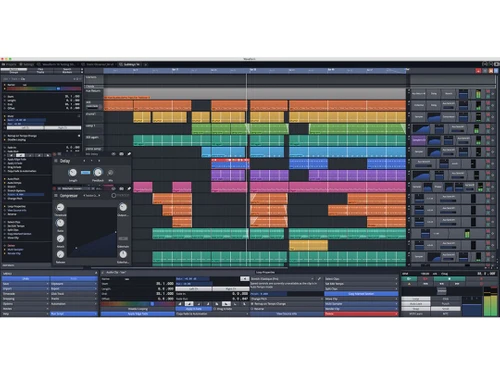
Task: Click the Compressor Output knob
Action: tap(123, 207)
